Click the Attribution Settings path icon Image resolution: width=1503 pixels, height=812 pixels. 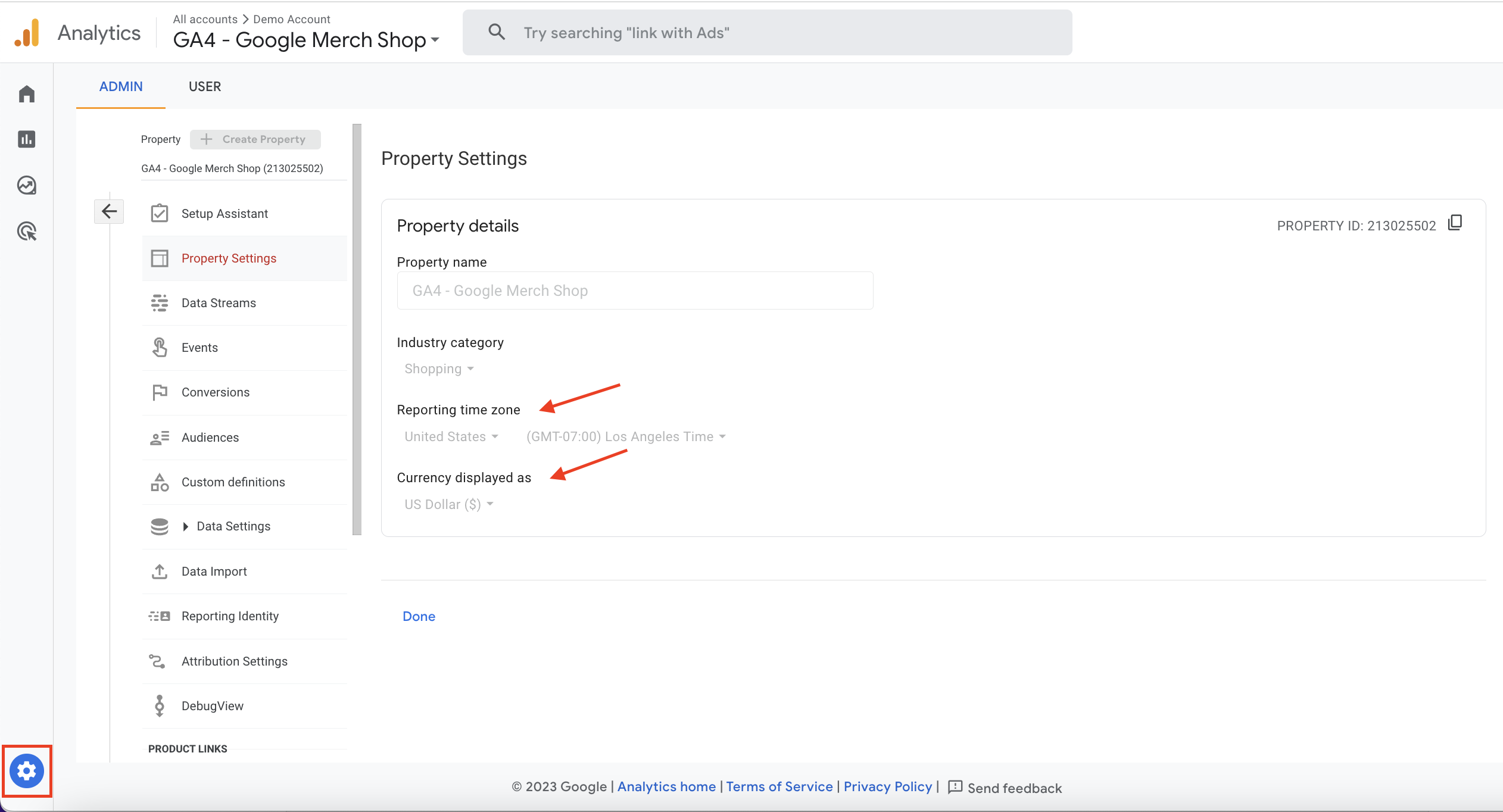point(157,661)
